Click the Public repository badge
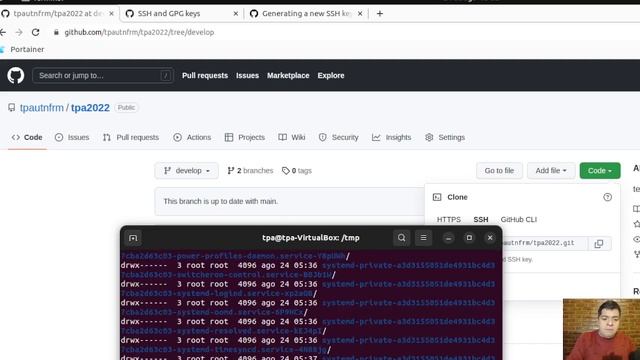This screenshot has height=360, width=640. point(126,108)
